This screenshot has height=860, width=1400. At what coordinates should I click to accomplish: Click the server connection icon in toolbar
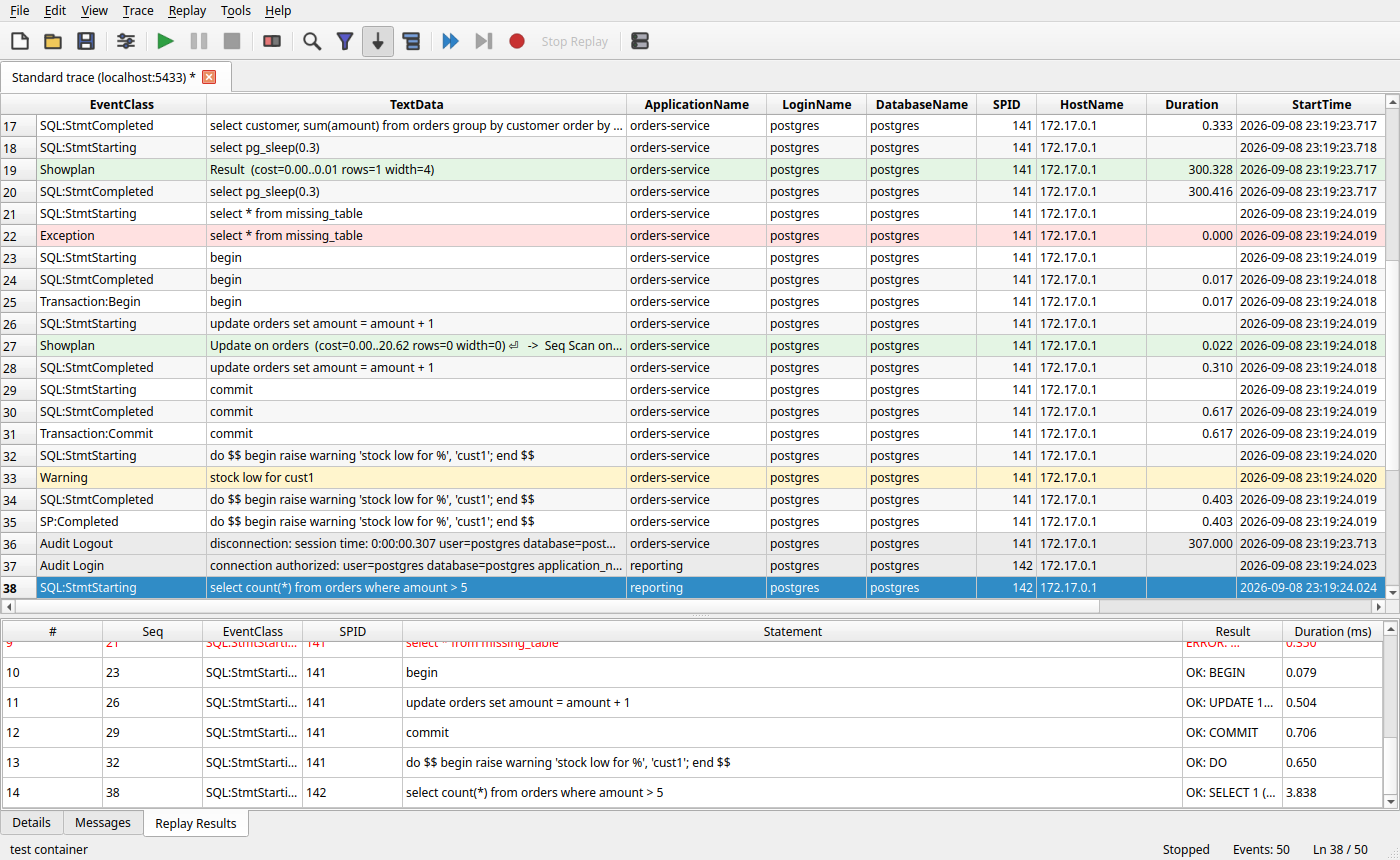(x=641, y=41)
